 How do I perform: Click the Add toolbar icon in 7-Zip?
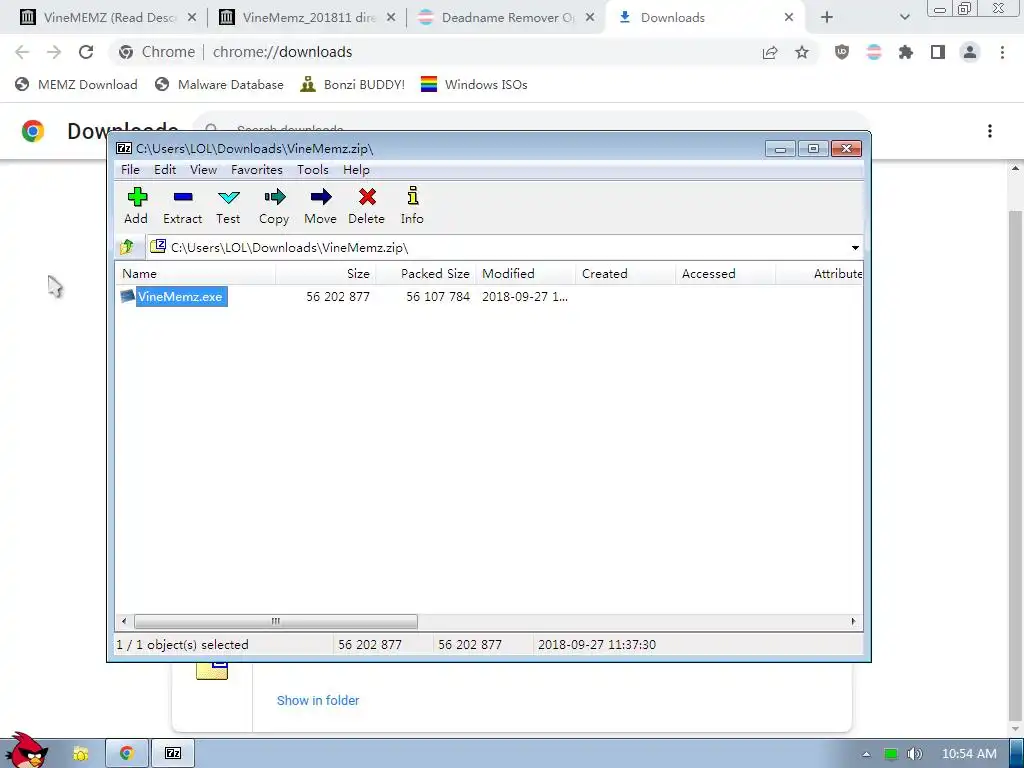coord(136,206)
